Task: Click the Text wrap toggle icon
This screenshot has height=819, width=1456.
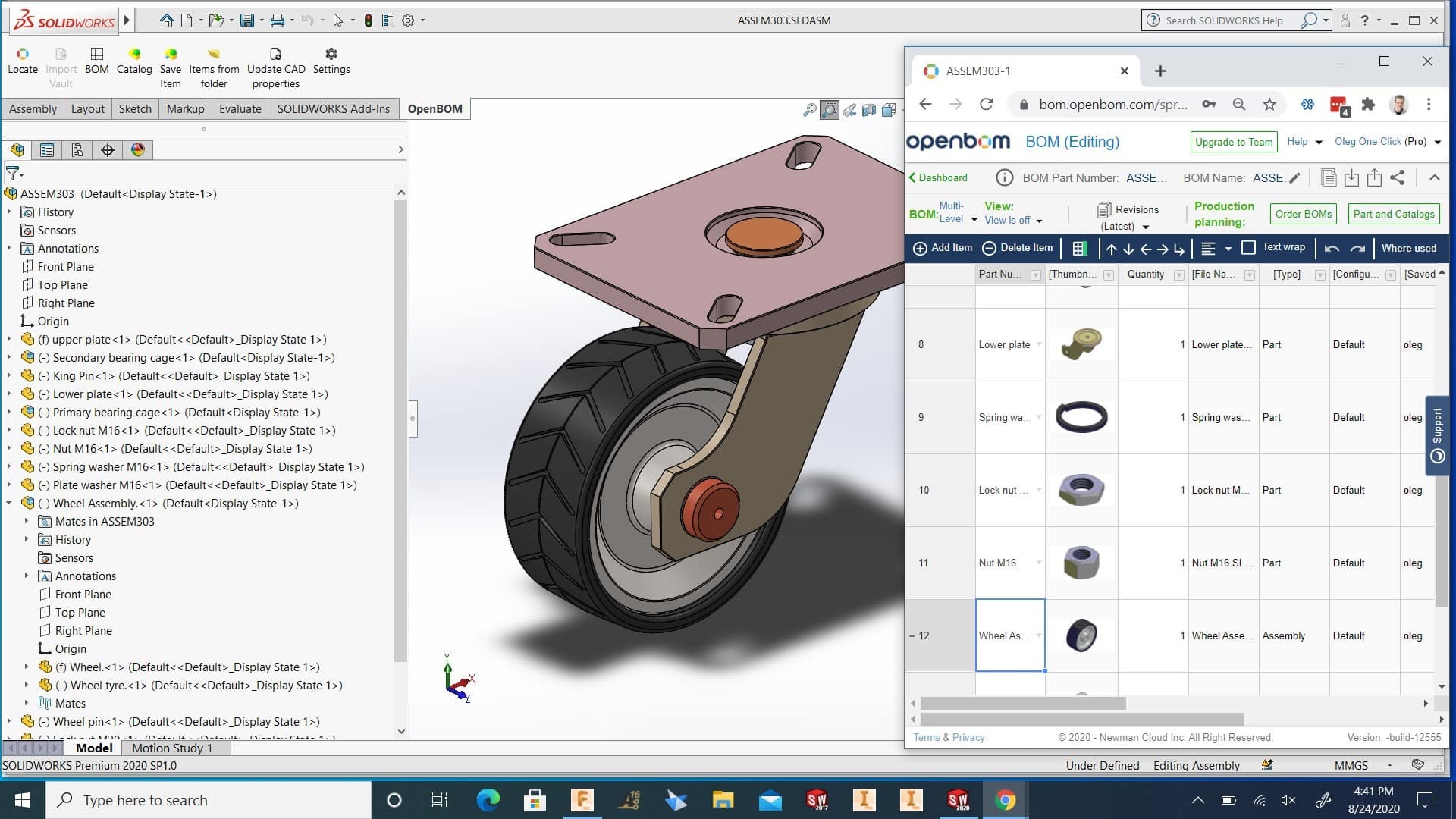Action: click(1248, 248)
